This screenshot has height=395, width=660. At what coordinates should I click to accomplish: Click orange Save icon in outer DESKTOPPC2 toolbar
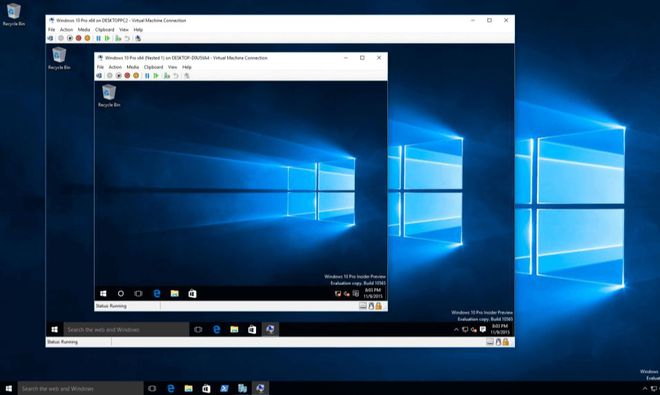(x=87, y=38)
